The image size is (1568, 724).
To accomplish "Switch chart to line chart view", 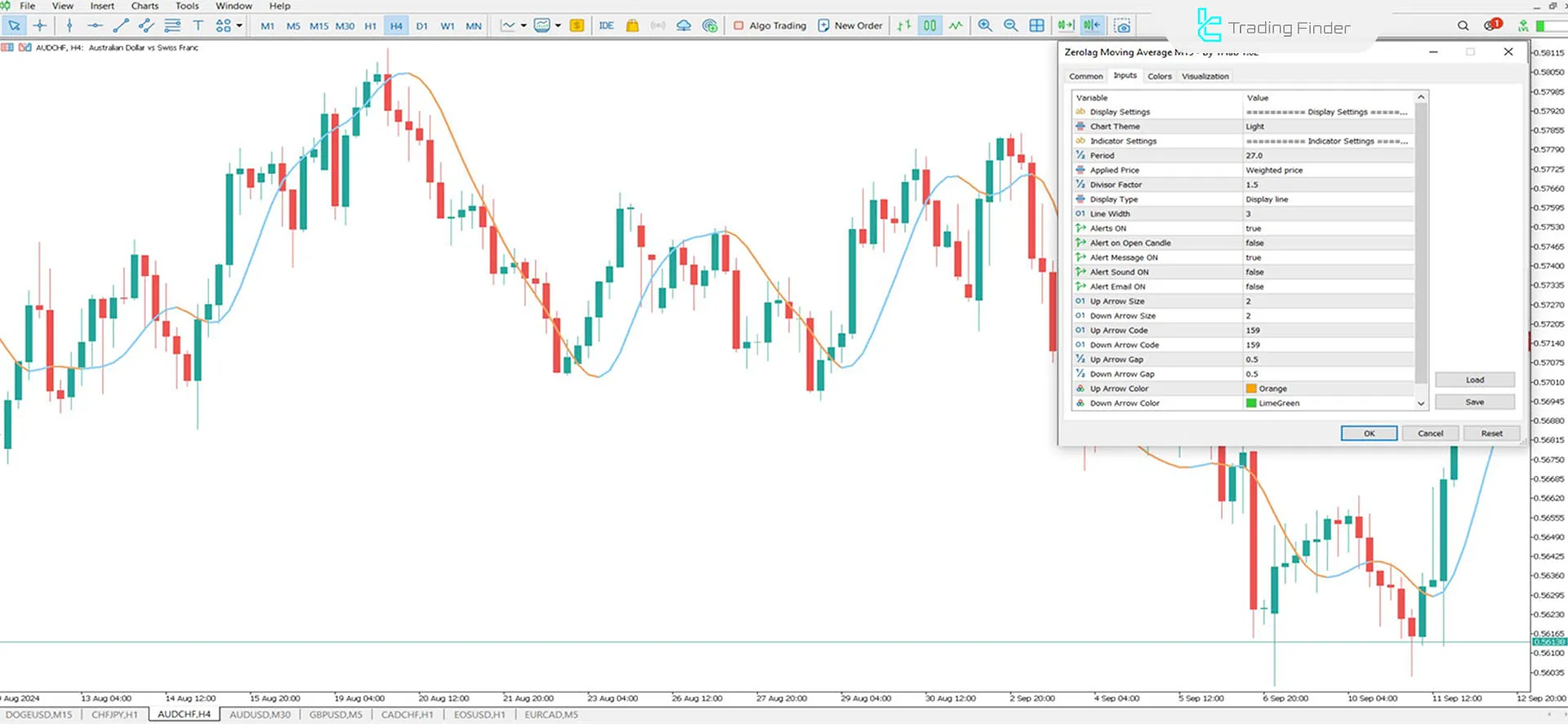I will [955, 26].
